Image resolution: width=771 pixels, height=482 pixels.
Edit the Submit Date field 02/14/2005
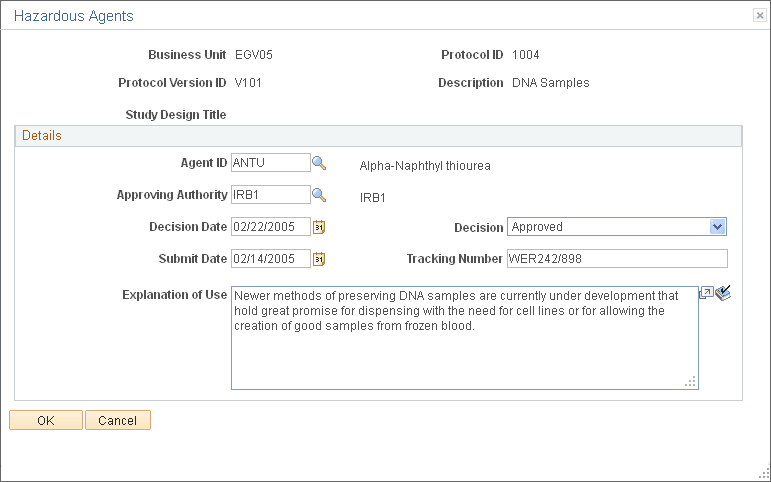tap(271, 259)
